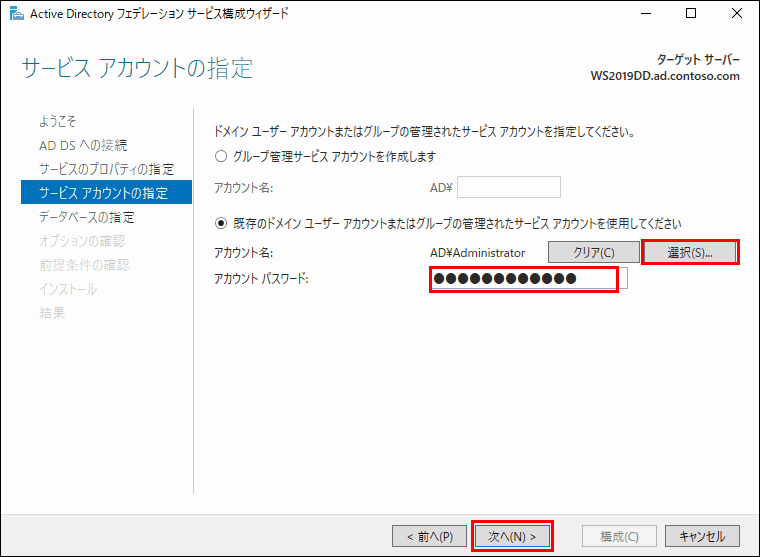Open the サービスのプロパティの指定 step
The image size is (760, 557).
pyautogui.click(x=106, y=169)
